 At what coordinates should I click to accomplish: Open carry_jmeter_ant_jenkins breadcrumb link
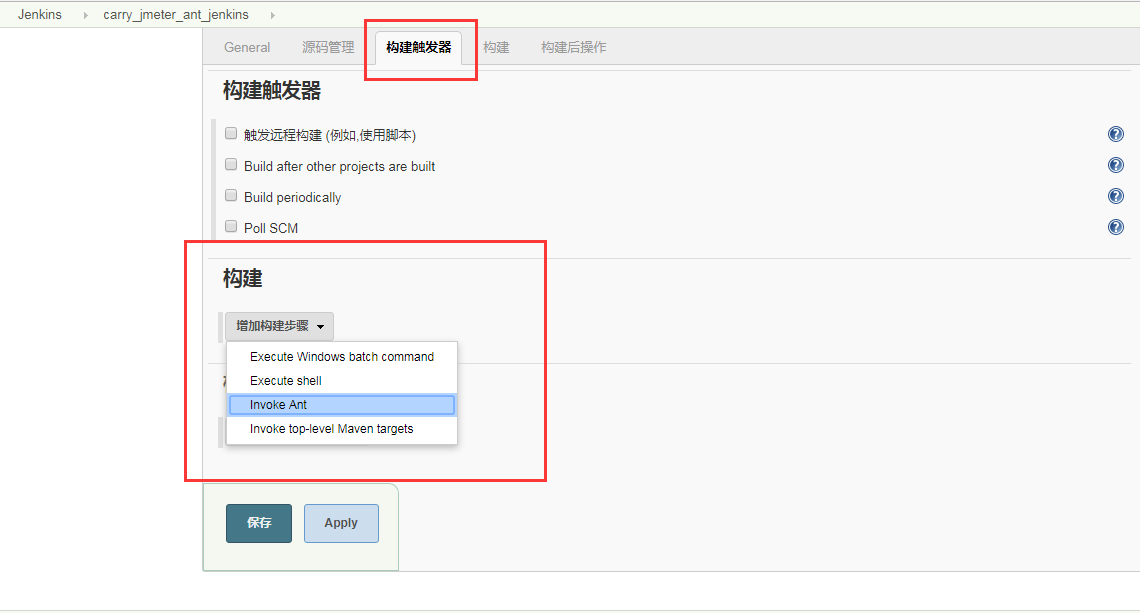tap(176, 15)
